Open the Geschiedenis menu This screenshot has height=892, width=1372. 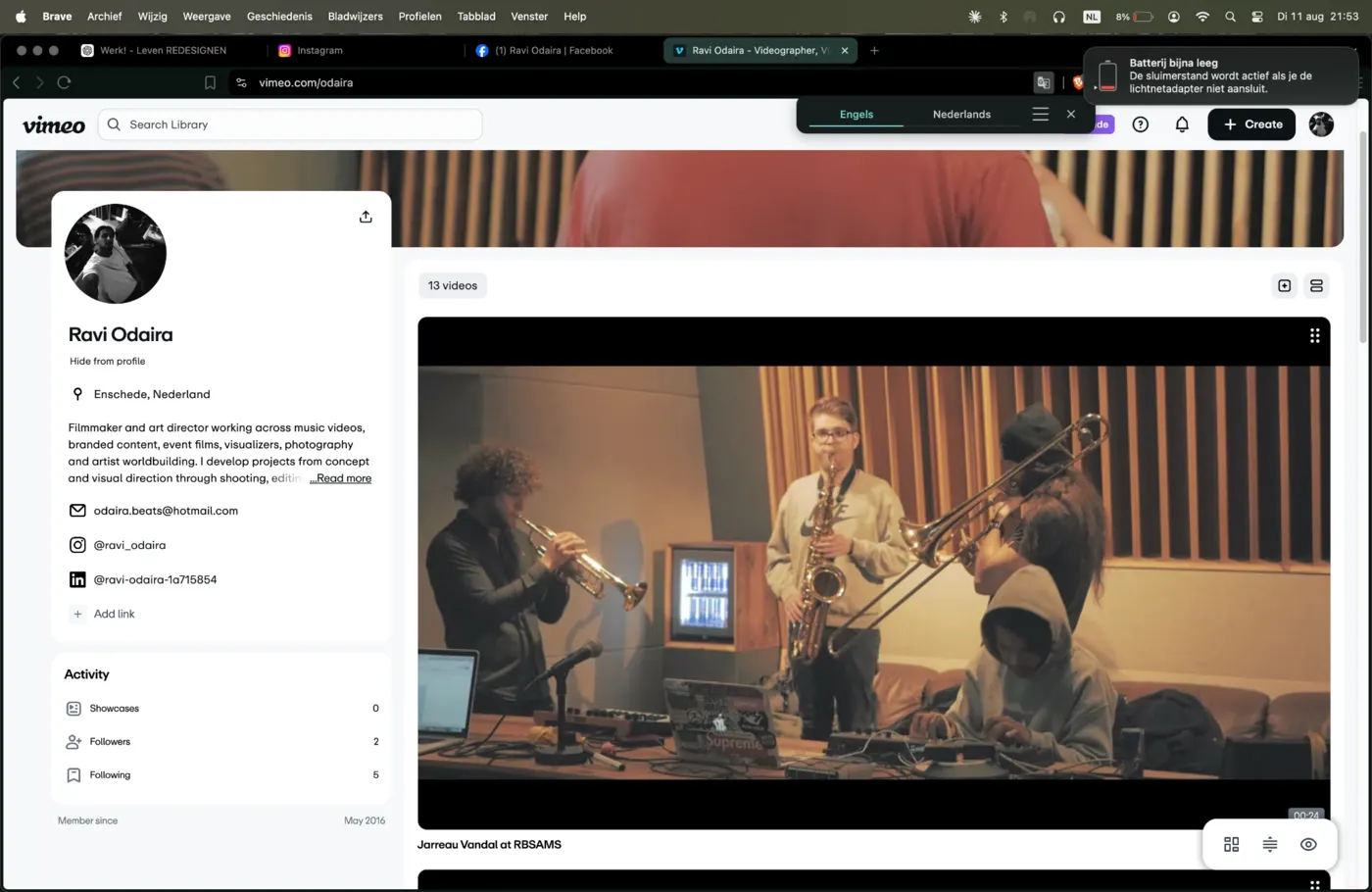coord(279,17)
